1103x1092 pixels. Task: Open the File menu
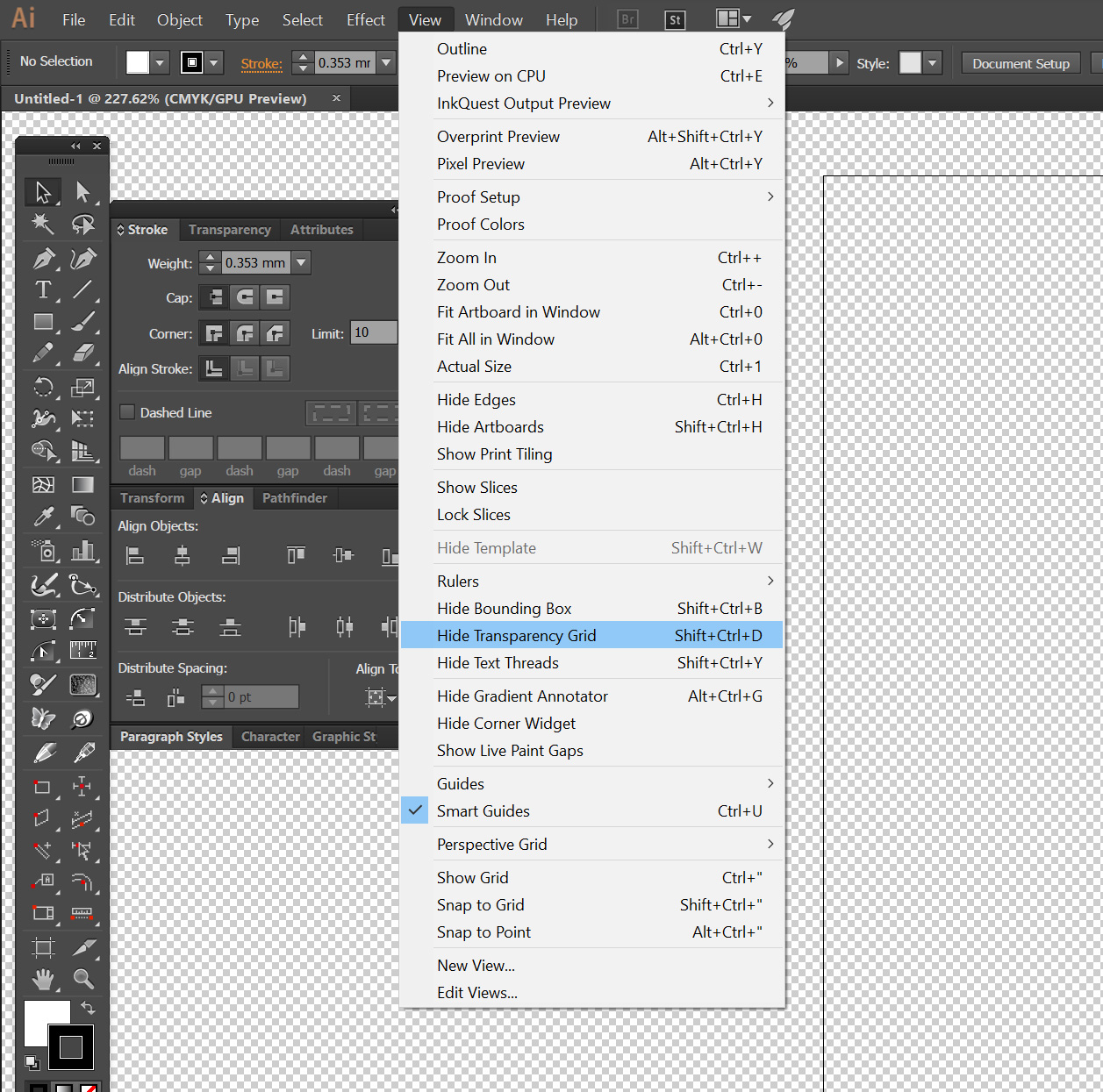pos(74,19)
